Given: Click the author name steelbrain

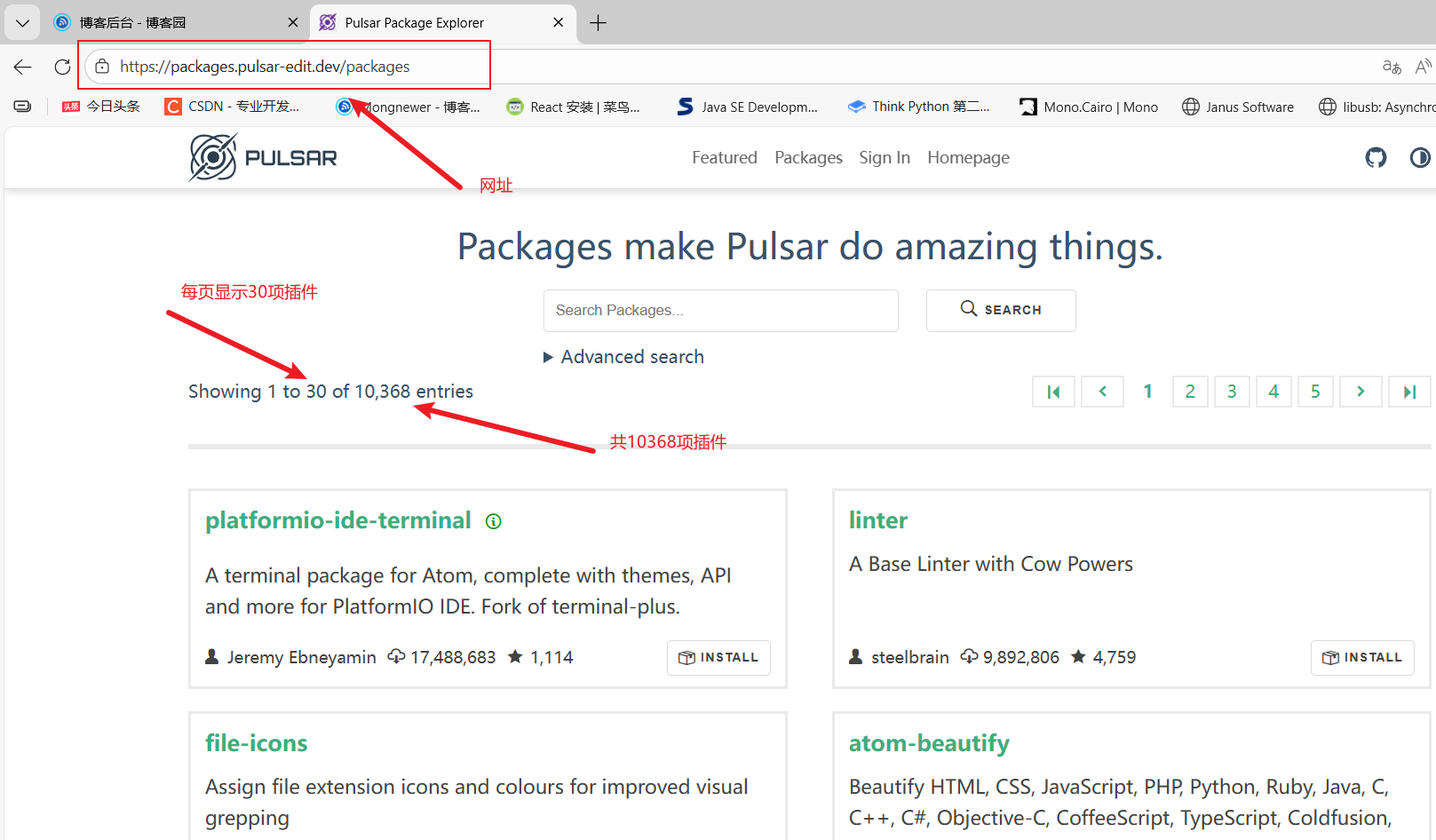Looking at the screenshot, I should (910, 657).
